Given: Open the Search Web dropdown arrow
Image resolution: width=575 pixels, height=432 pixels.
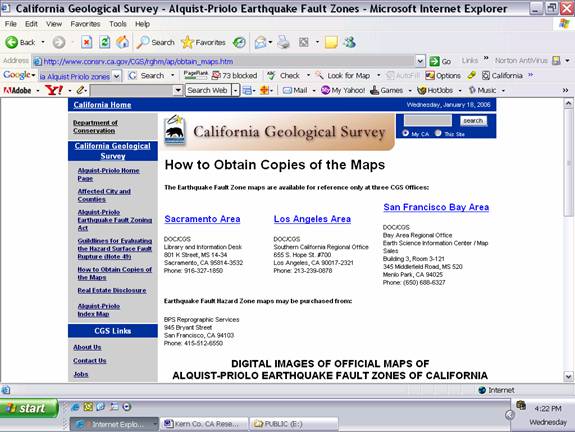Looking at the screenshot, I should 236,90.
